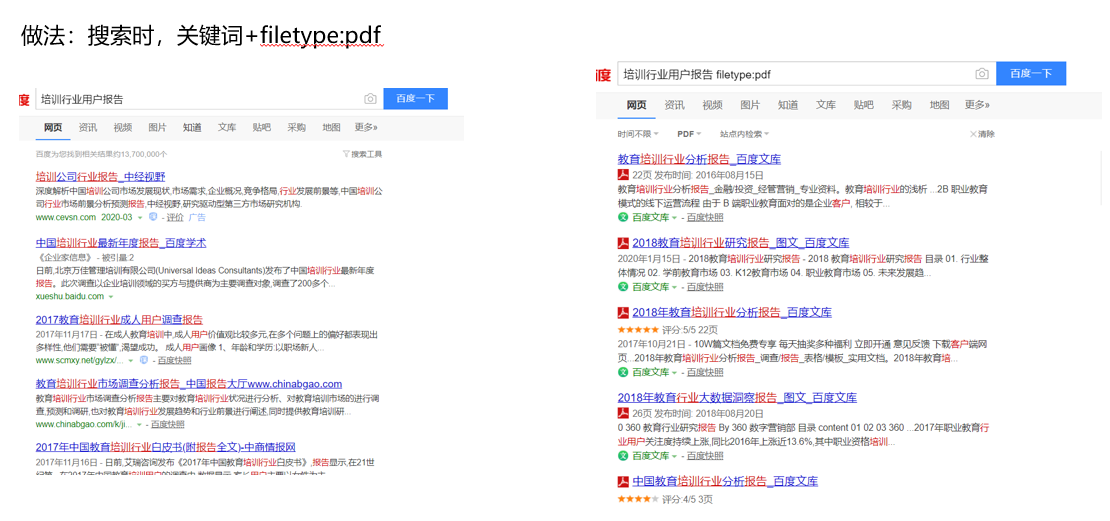1110x521 pixels.
Task: Click 百度快照 under '2018年教育培训行业分析报告' result
Action: click(x=705, y=372)
